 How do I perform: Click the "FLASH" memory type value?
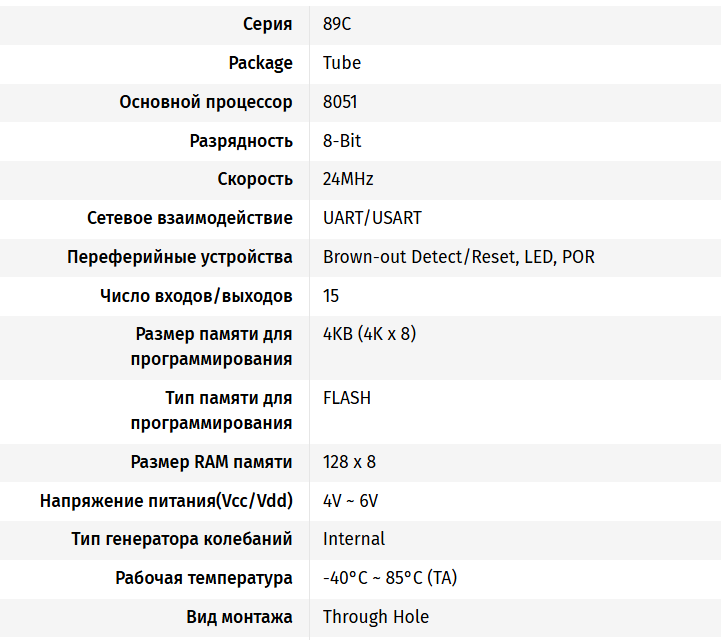[347, 398]
